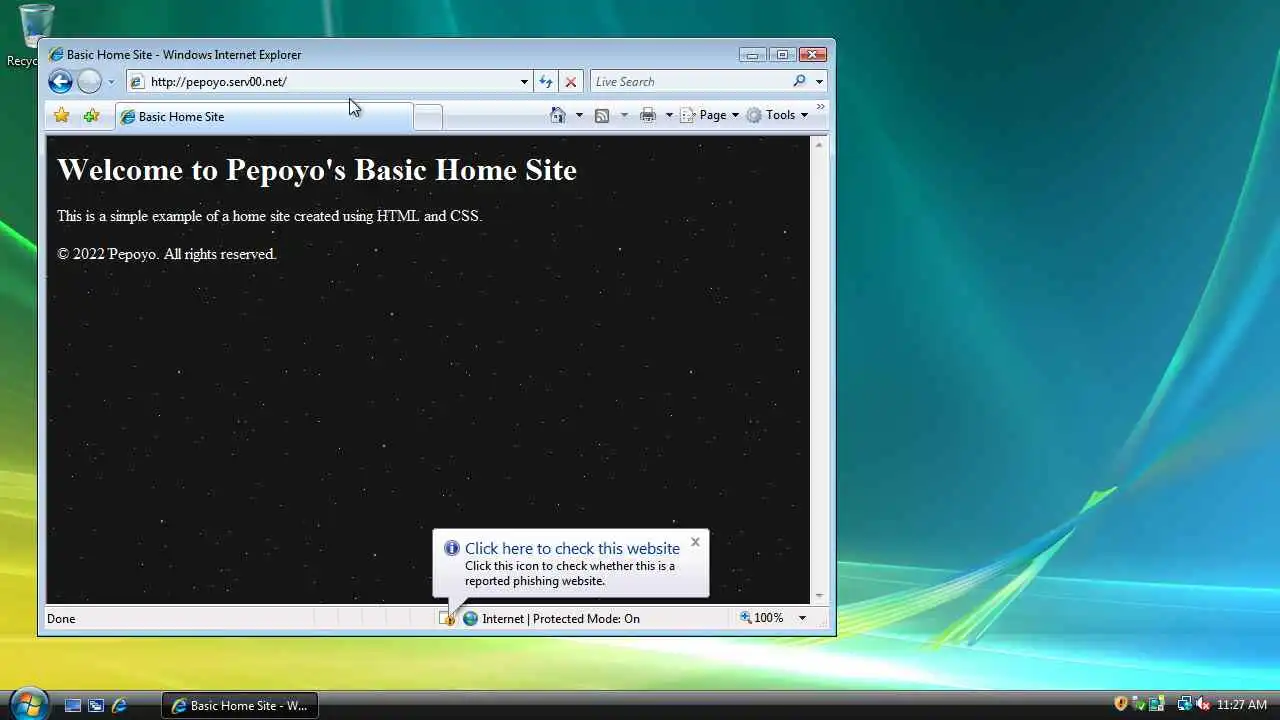Open a new blank tab
This screenshot has height=720, width=1280.
[x=428, y=117]
